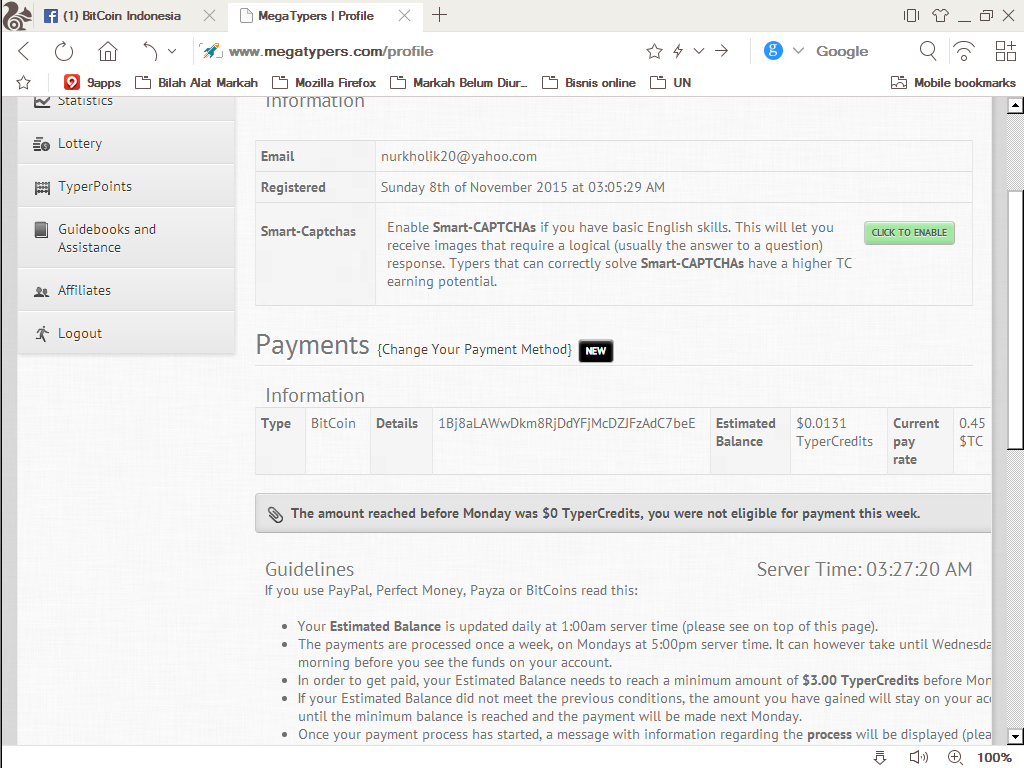The height and width of the screenshot is (768, 1024).
Task: Open the bookmark star in the bookmarks bar
Action: coord(24,82)
